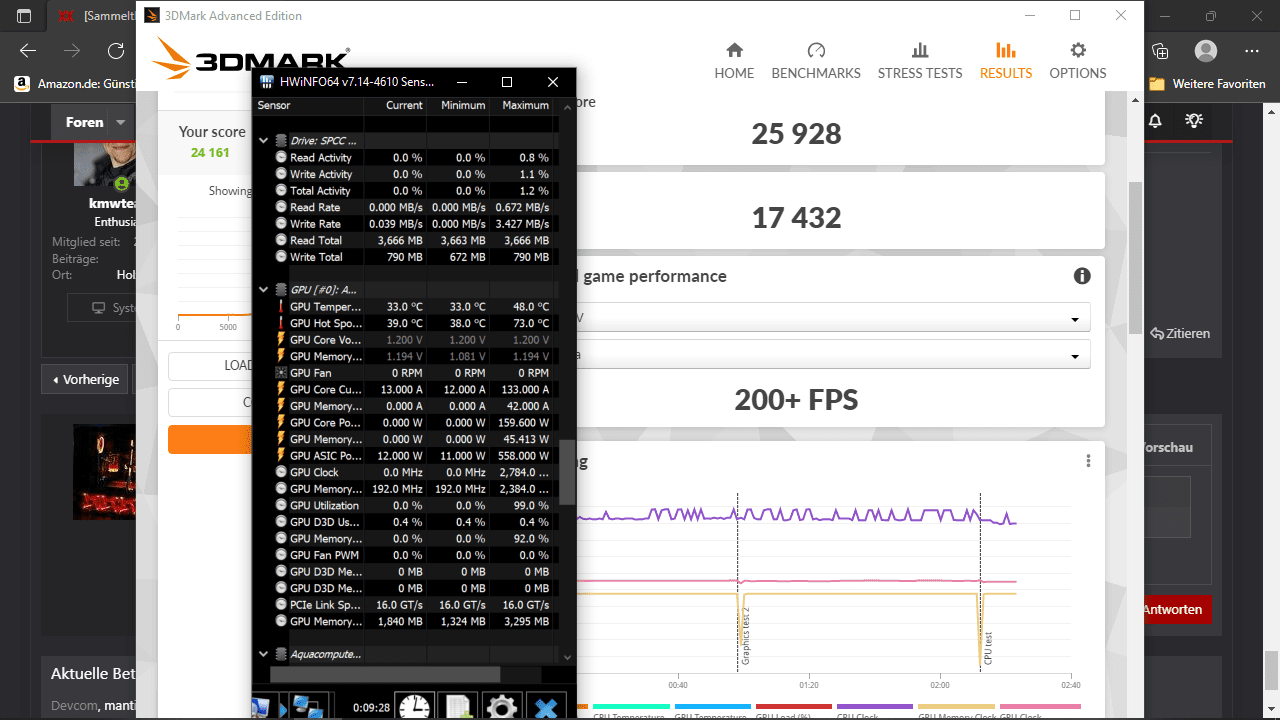This screenshot has height=720, width=1280.
Task: Click the HWiNFO horizontal scrollbar thumb
Action: tap(384, 675)
